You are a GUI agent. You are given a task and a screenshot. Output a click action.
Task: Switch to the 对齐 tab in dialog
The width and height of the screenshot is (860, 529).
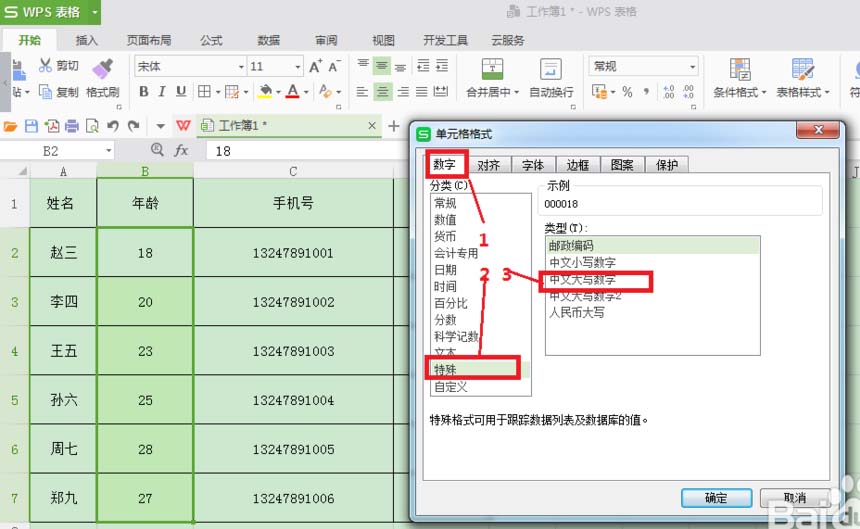489,165
